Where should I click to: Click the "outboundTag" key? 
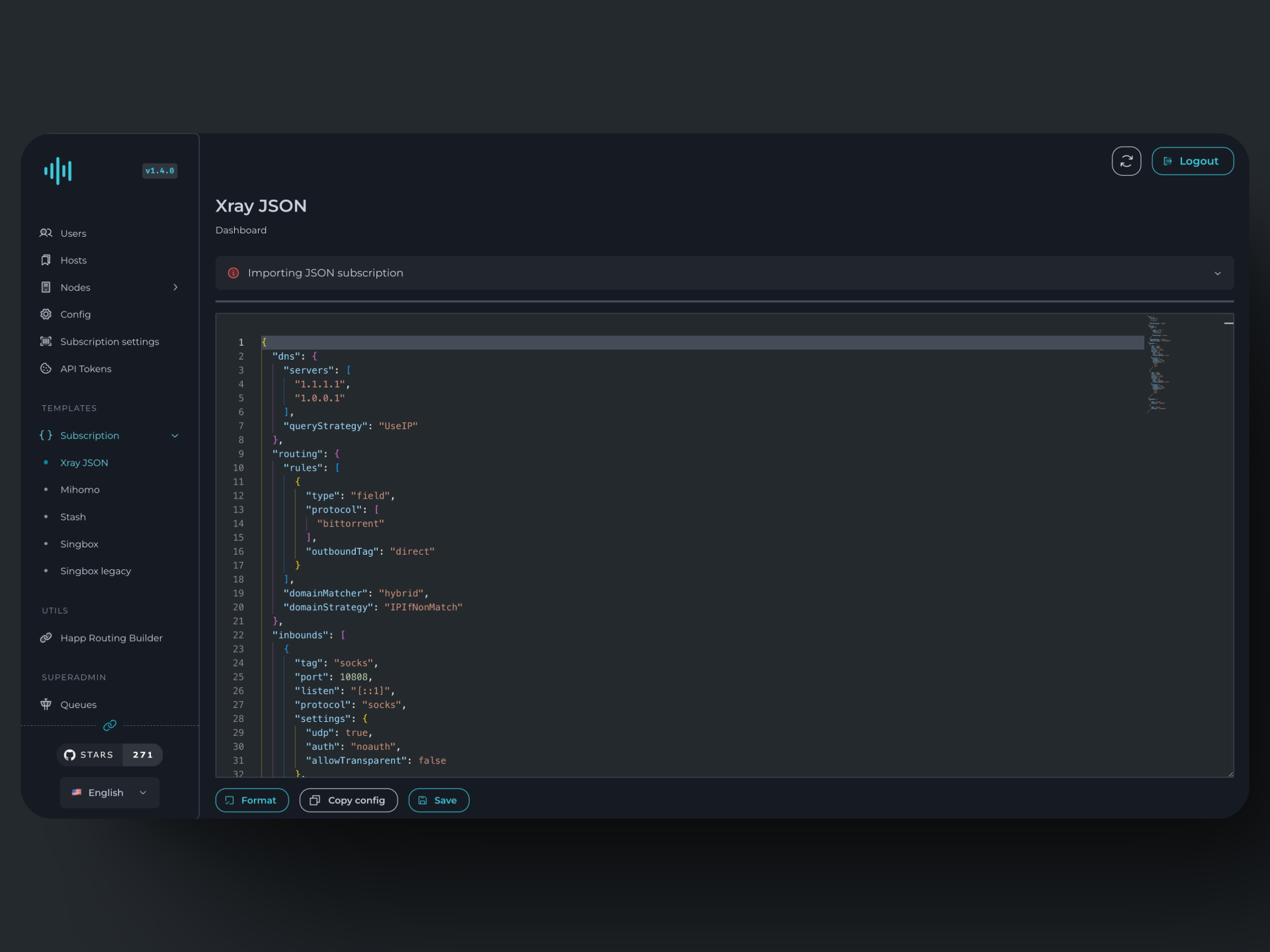click(342, 551)
